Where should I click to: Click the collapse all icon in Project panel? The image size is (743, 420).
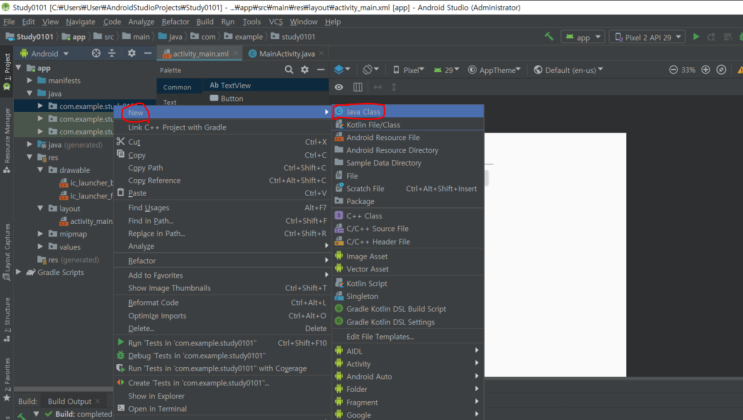click(x=112, y=54)
